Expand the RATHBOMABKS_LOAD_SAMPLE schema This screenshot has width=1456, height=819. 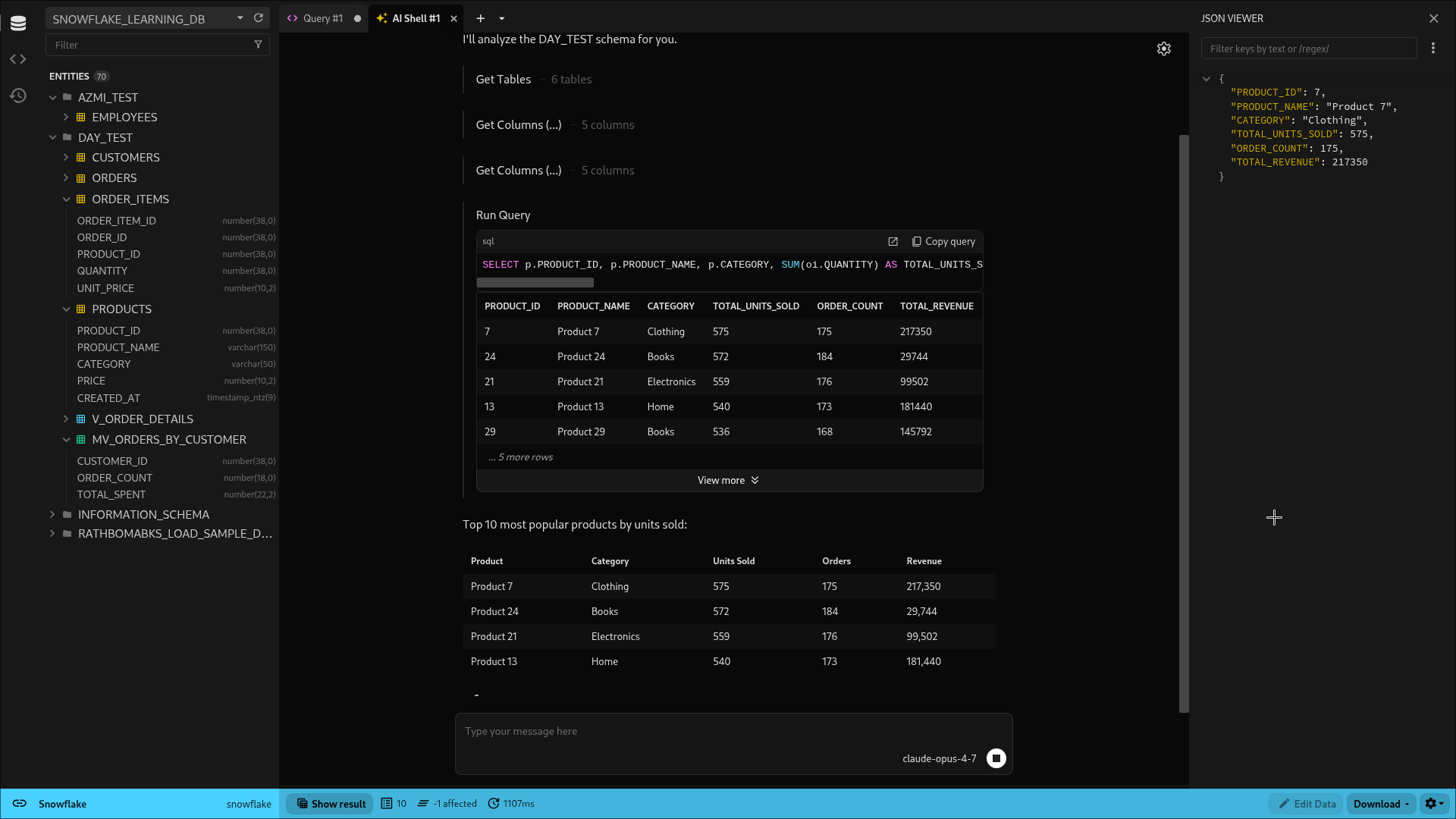(52, 534)
